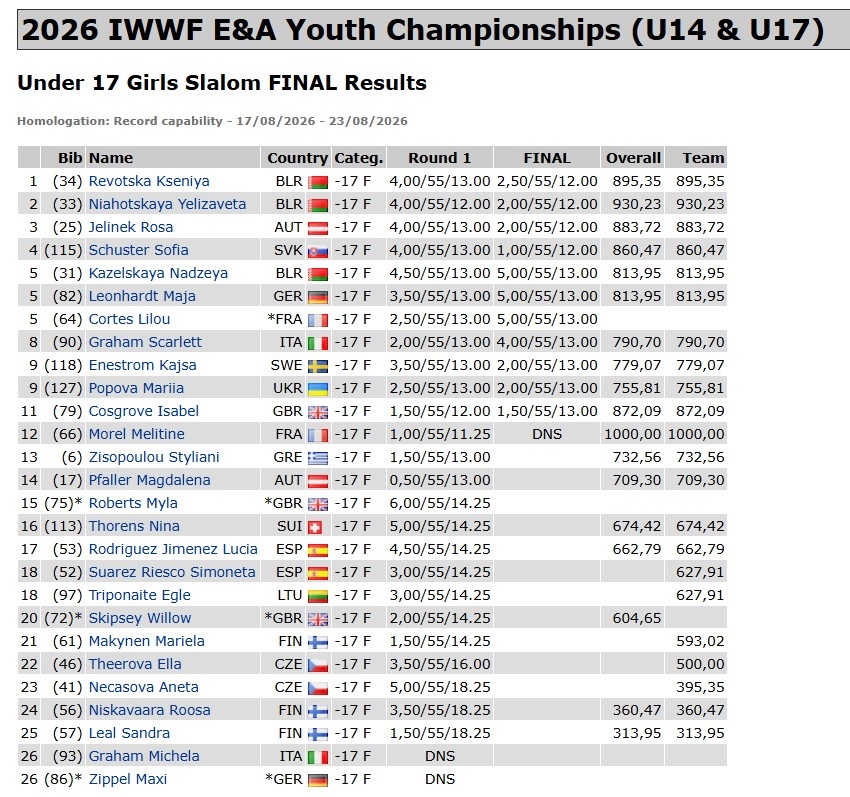Click the Round 1 column header
The height and width of the screenshot is (797, 850).
pyautogui.click(x=440, y=158)
